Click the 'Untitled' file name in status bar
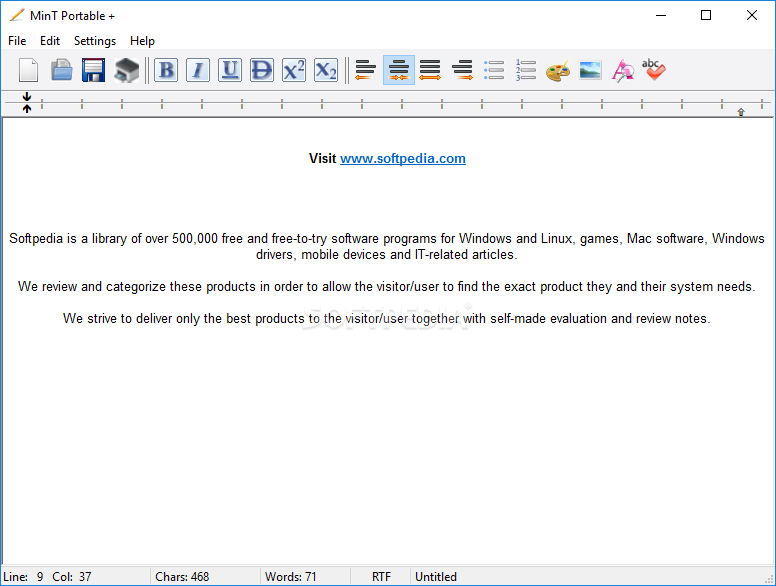The image size is (776, 586). pos(436,577)
